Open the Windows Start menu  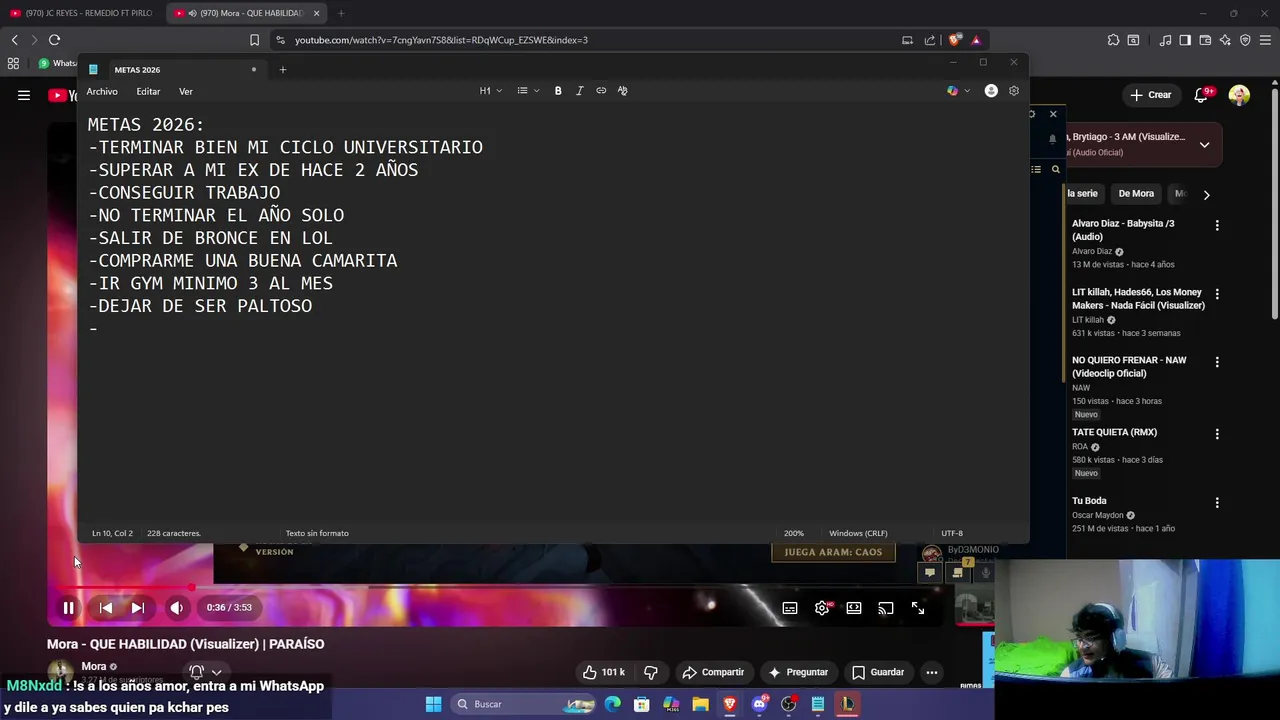[433, 704]
